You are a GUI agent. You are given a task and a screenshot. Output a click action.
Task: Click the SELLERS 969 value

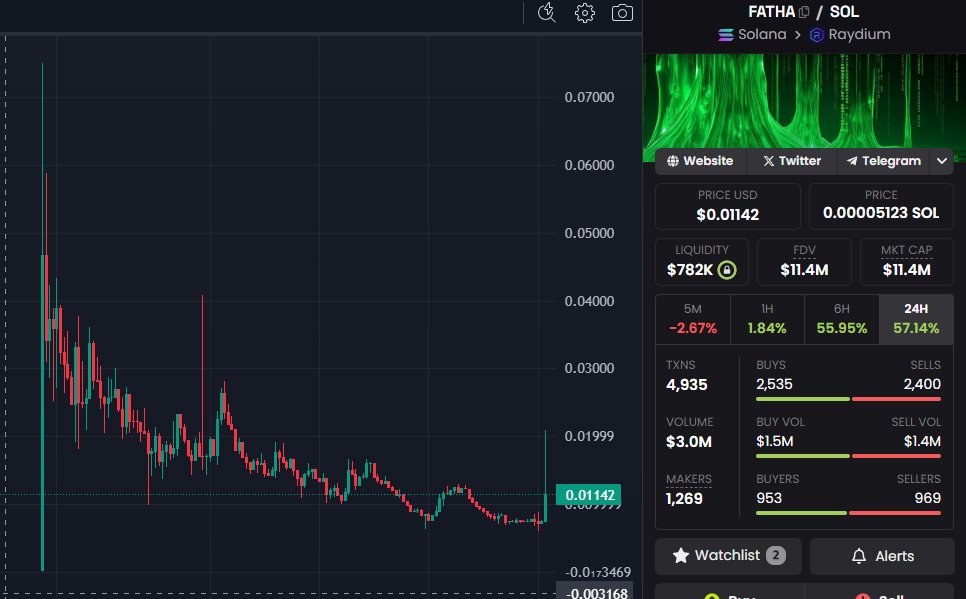click(x=928, y=498)
